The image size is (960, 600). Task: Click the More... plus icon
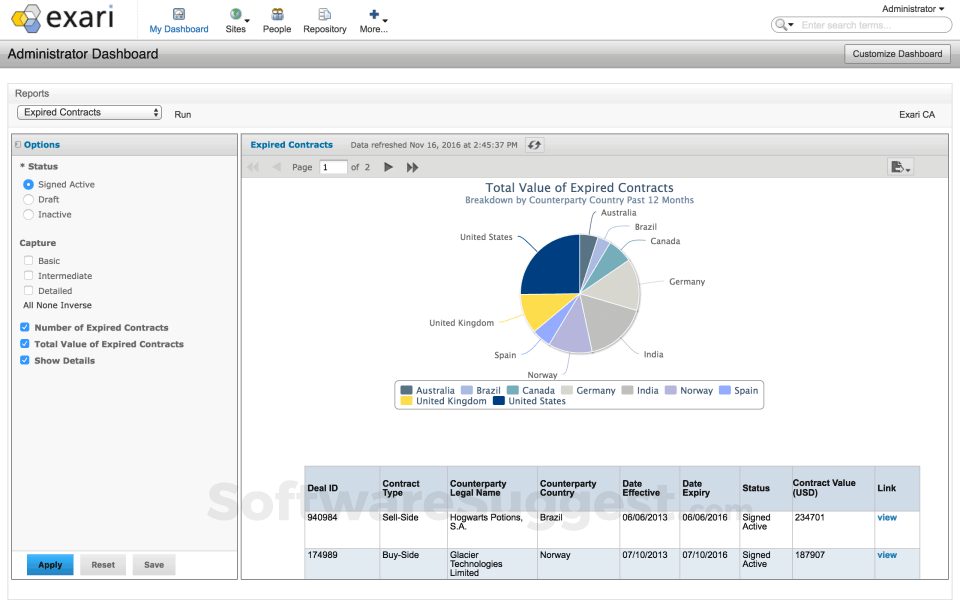click(x=372, y=13)
